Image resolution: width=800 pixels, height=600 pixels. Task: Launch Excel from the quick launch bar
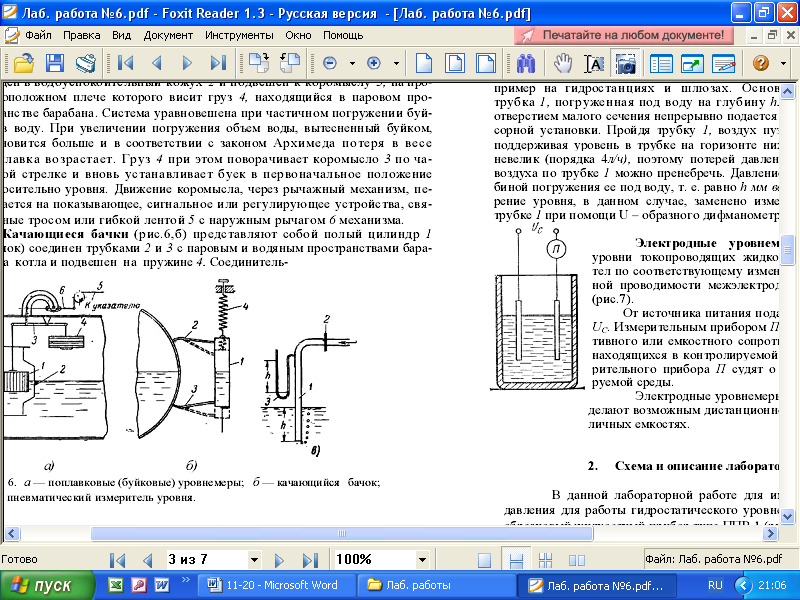click(116, 585)
